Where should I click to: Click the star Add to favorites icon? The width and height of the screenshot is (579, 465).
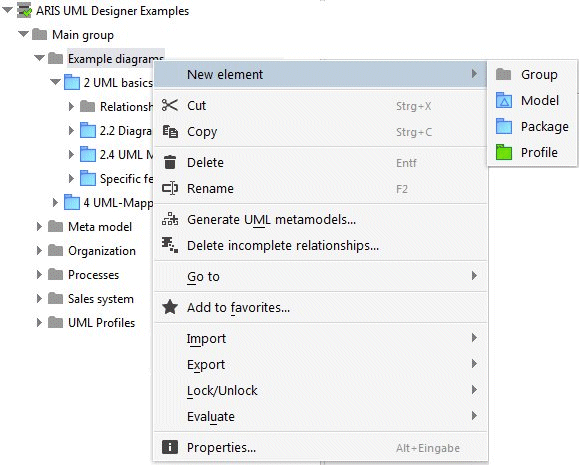(170, 307)
